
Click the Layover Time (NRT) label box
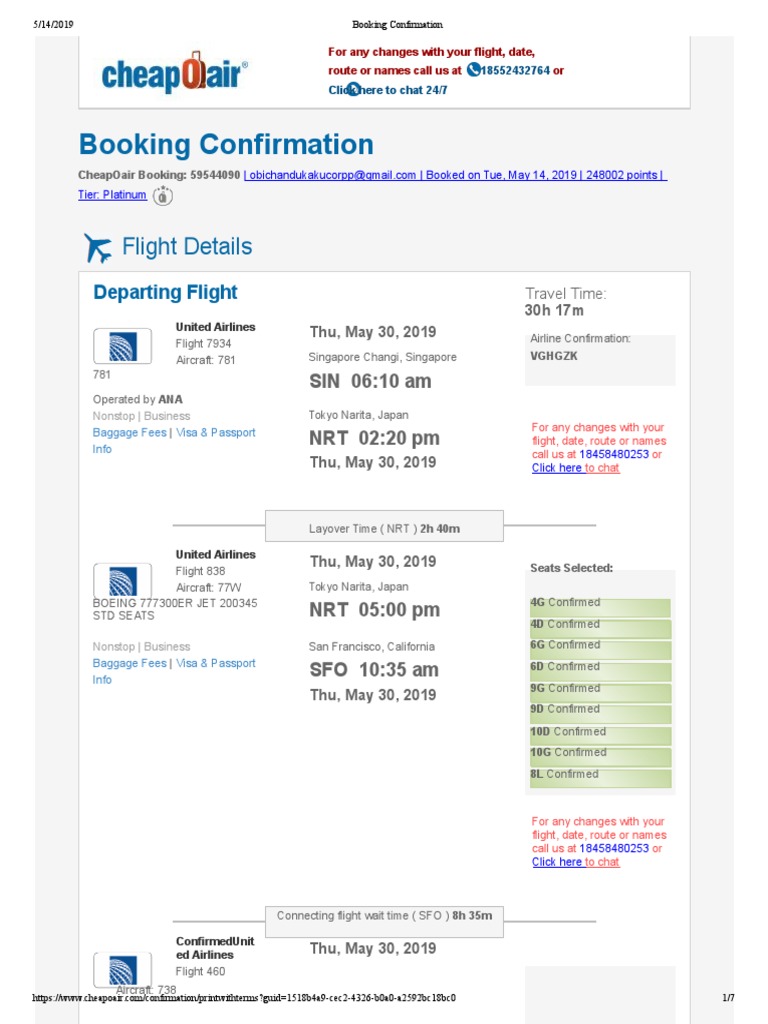[x=384, y=528]
